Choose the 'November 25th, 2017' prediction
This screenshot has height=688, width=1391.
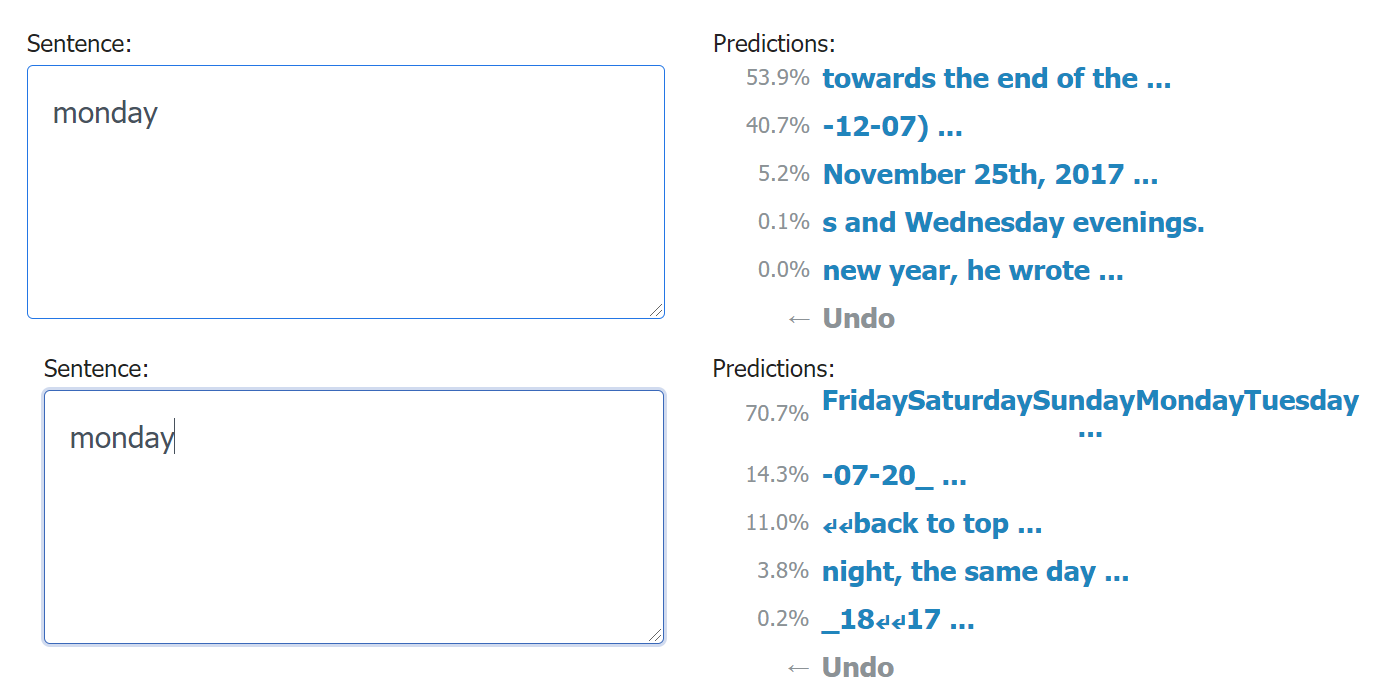pyautogui.click(x=990, y=175)
